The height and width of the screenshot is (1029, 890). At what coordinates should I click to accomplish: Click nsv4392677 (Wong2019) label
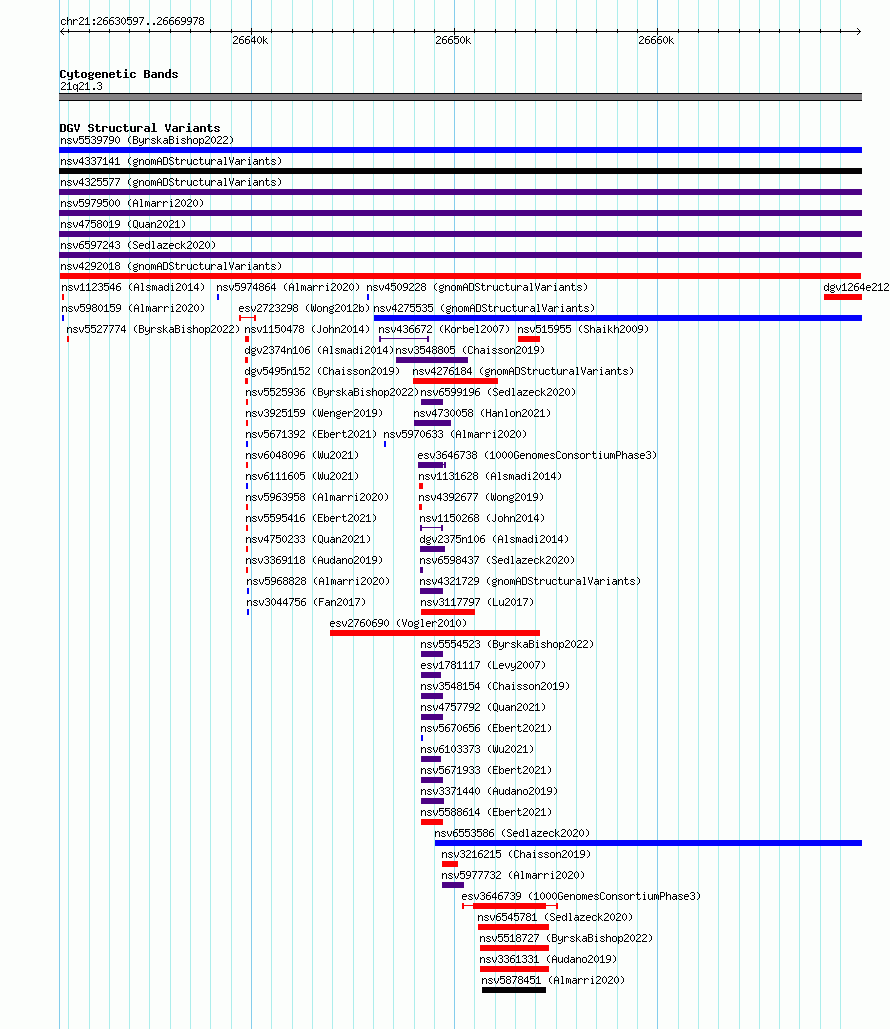tap(481, 497)
